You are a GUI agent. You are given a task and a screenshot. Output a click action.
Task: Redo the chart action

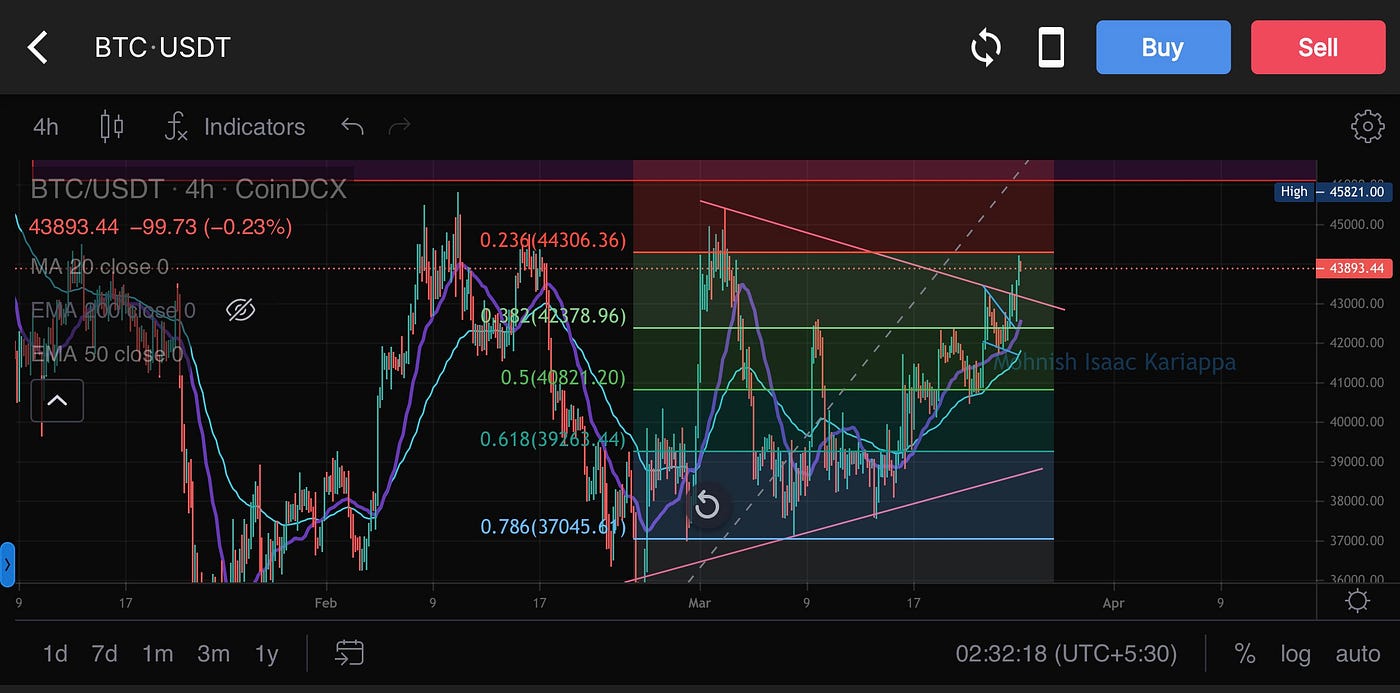pyautogui.click(x=399, y=127)
